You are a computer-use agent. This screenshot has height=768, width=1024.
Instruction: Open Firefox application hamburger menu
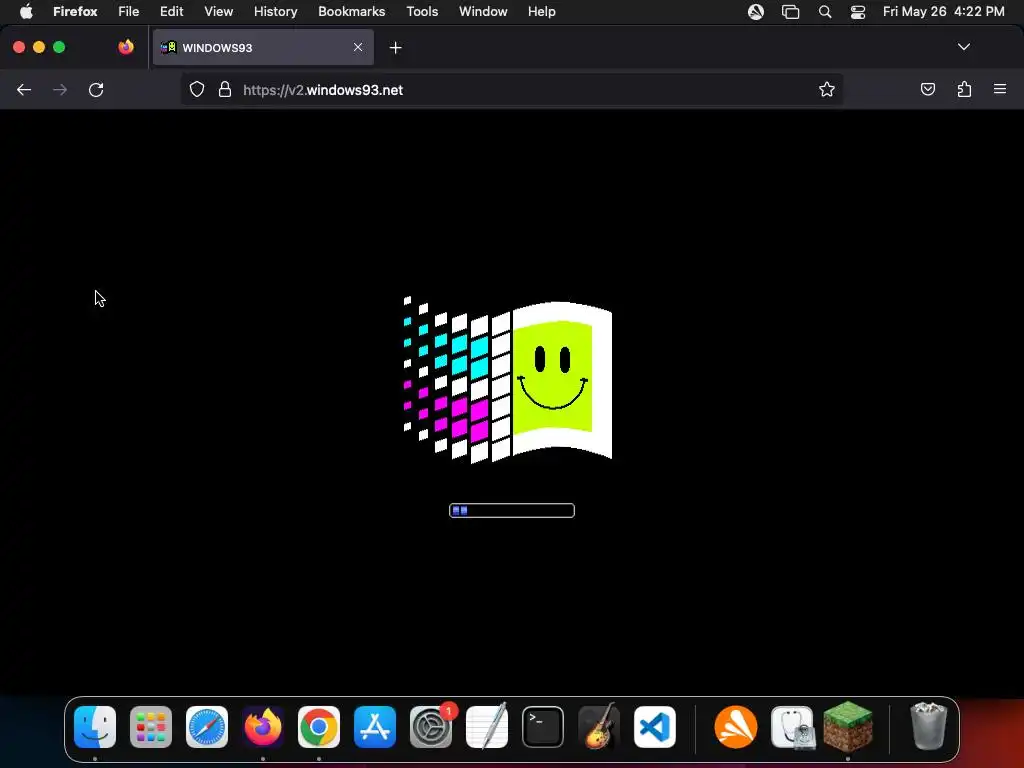(1000, 89)
